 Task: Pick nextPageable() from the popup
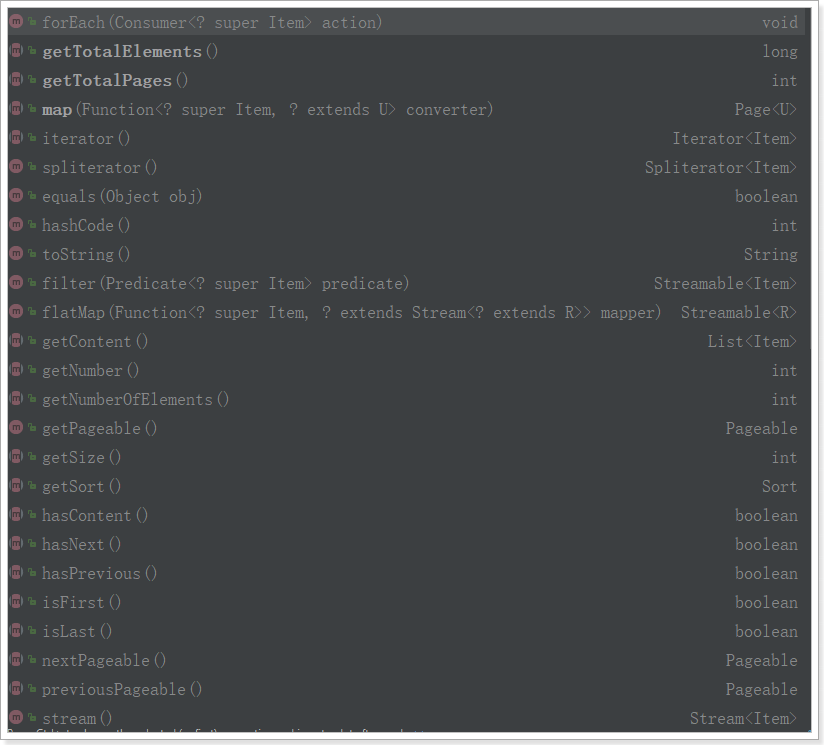[104, 660]
